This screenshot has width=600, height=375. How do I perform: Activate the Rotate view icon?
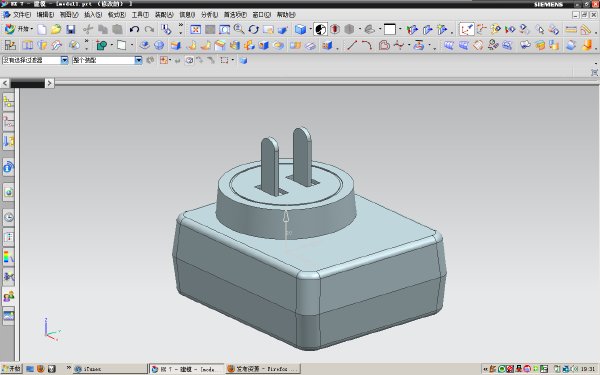coord(253,29)
